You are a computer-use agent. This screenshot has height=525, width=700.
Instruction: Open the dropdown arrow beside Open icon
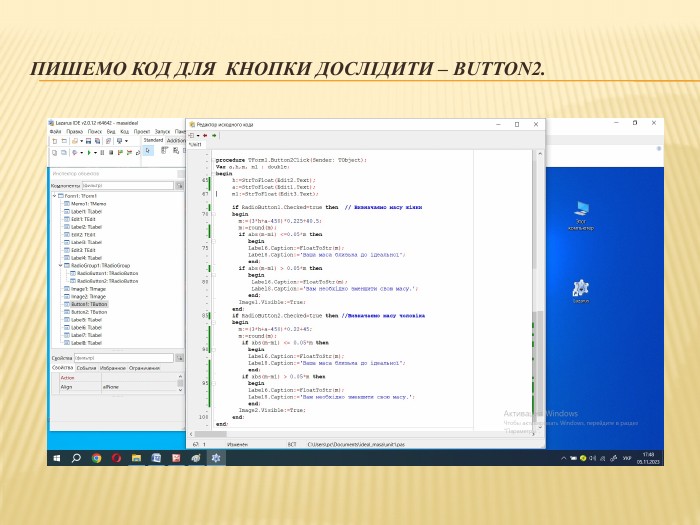tap(81, 141)
